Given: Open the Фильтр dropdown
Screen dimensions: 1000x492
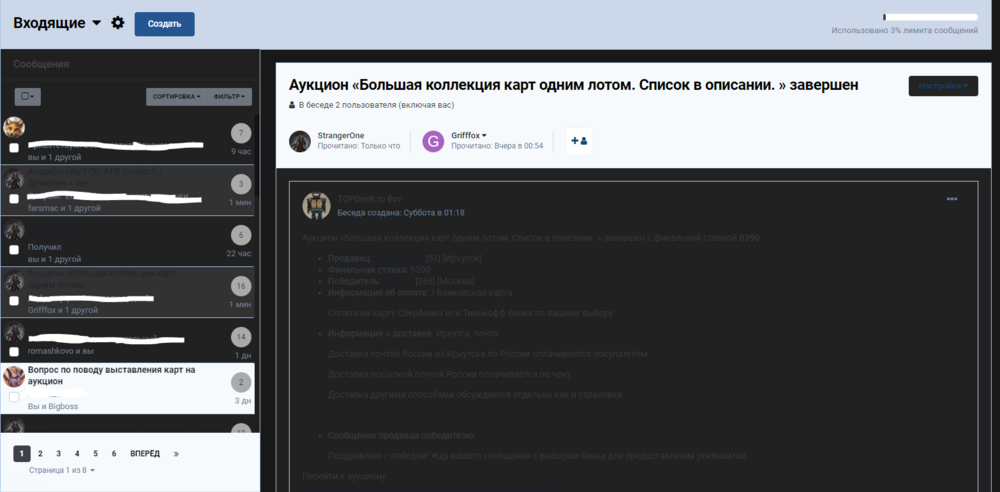Looking at the screenshot, I should (x=230, y=97).
